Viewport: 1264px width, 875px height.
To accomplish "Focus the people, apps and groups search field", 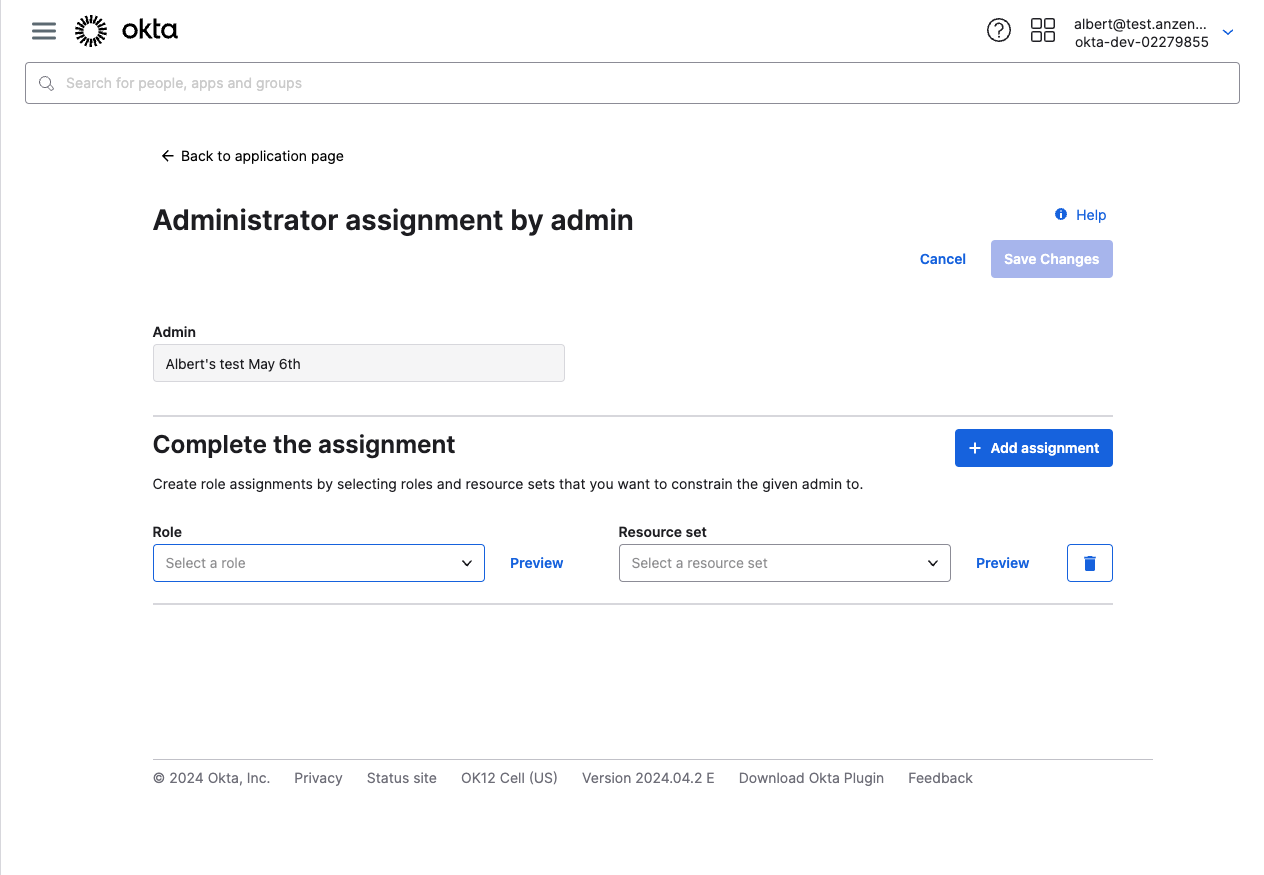I will (x=640, y=83).
